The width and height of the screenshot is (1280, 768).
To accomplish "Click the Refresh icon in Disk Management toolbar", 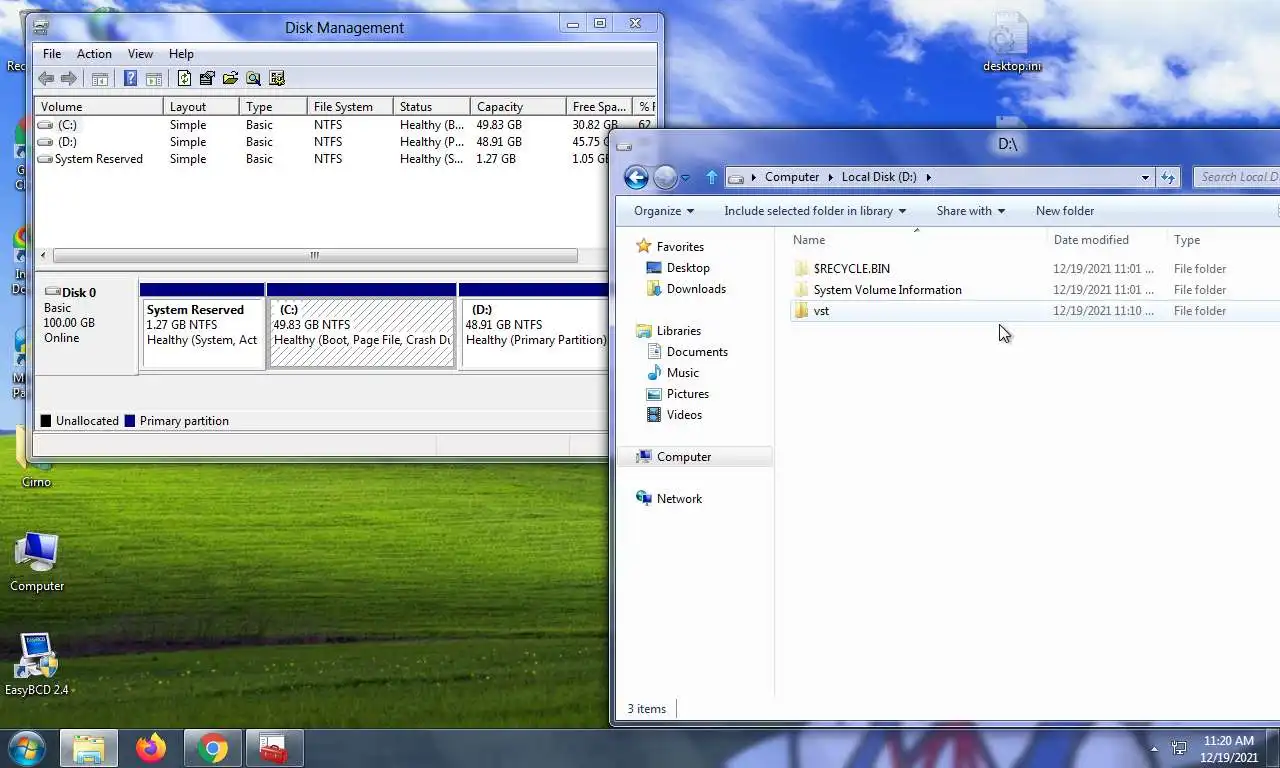I will [184, 79].
